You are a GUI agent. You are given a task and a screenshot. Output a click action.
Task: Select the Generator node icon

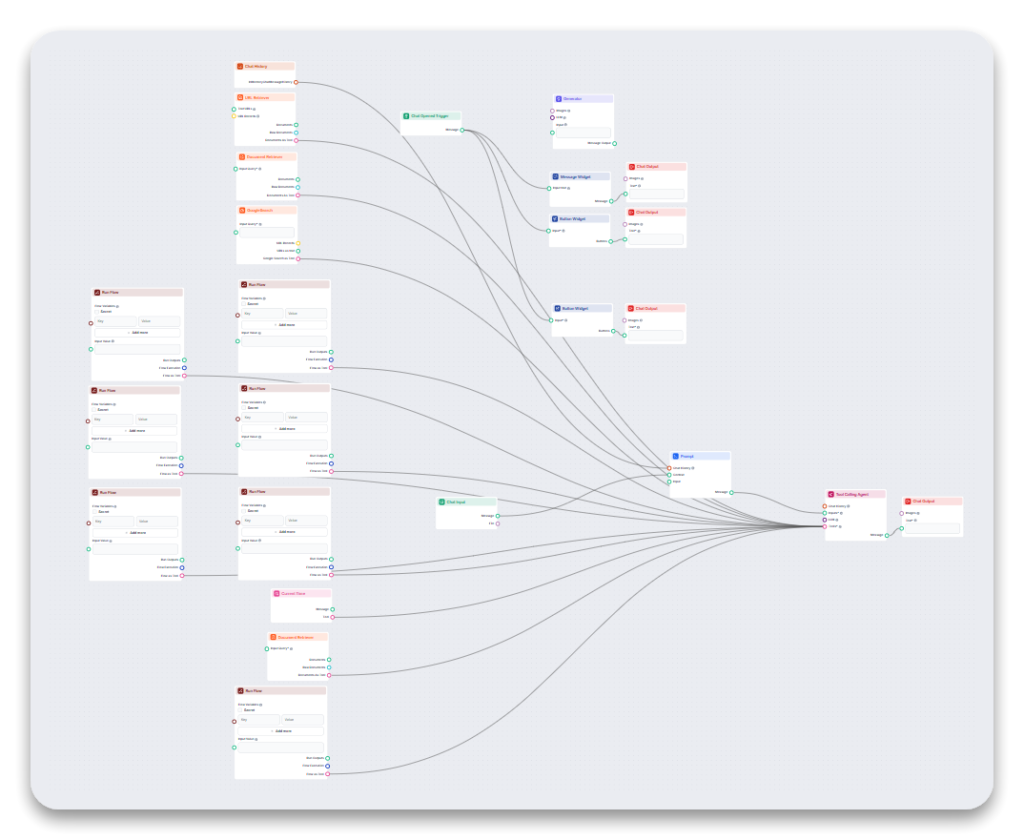coord(558,99)
